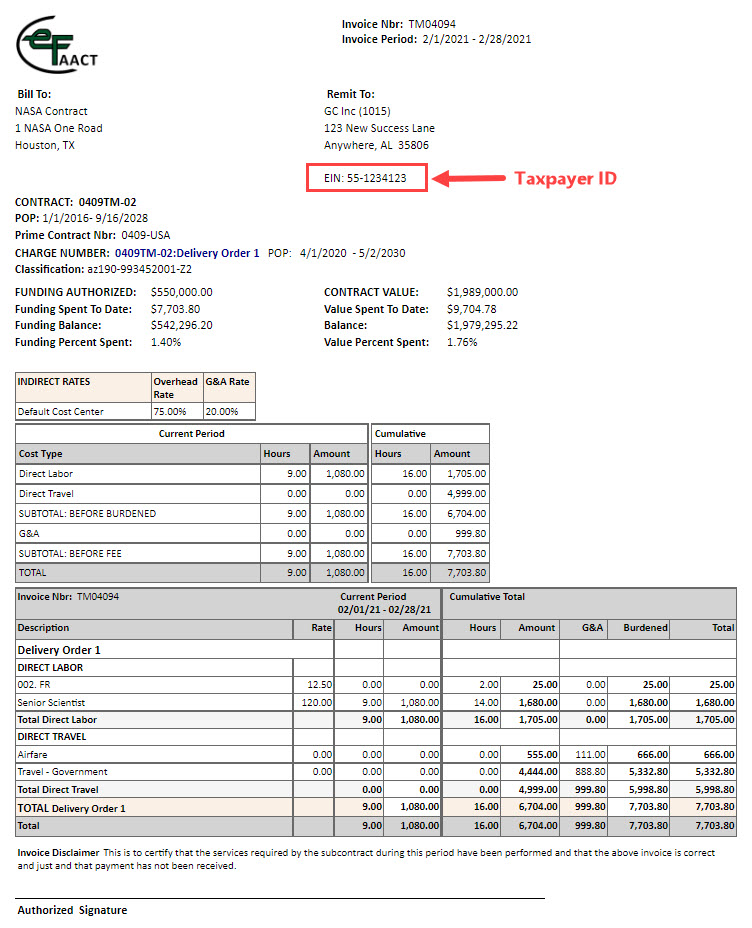Select the Remit To heading
This screenshot has height=928, width=752.
(350, 93)
